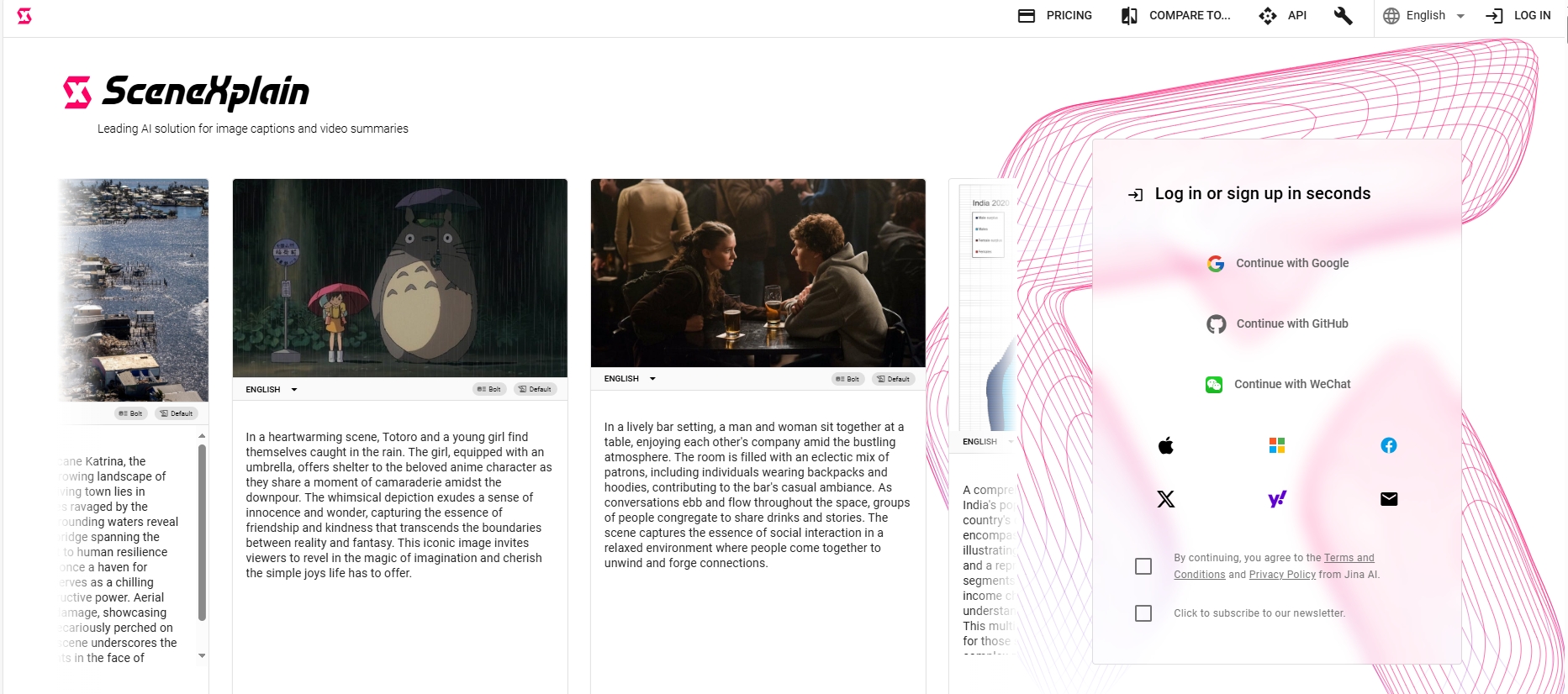This screenshot has width=1568, height=694.
Task: Click the GitHub logo icon
Action: pos(1217,324)
